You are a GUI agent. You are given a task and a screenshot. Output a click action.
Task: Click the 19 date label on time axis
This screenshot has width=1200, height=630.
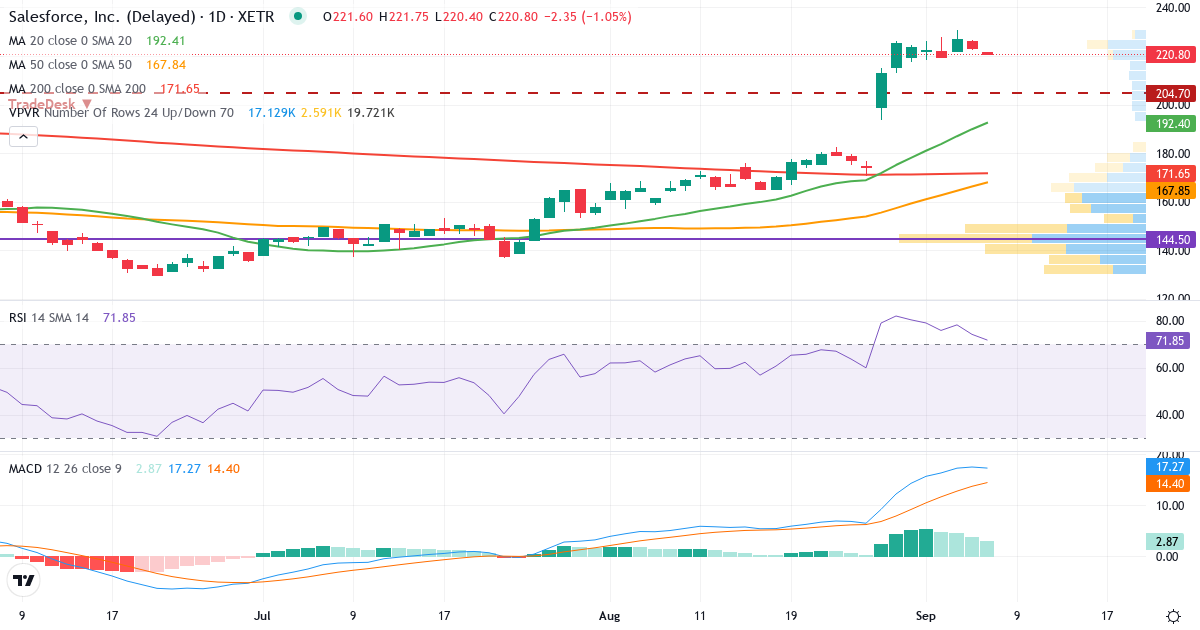[x=790, y=615]
